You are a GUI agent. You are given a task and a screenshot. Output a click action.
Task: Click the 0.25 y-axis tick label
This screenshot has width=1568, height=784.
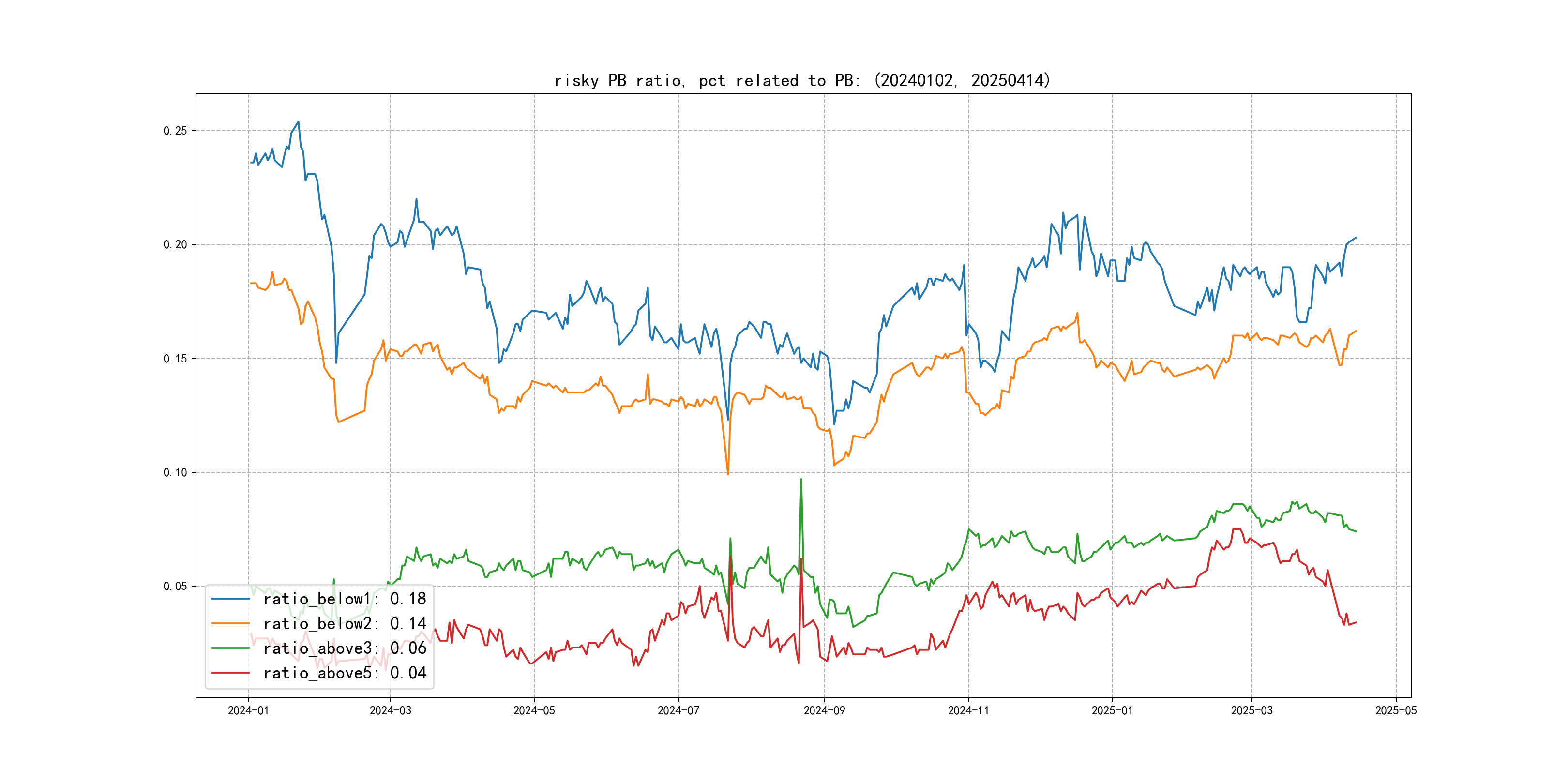pyautogui.click(x=175, y=131)
